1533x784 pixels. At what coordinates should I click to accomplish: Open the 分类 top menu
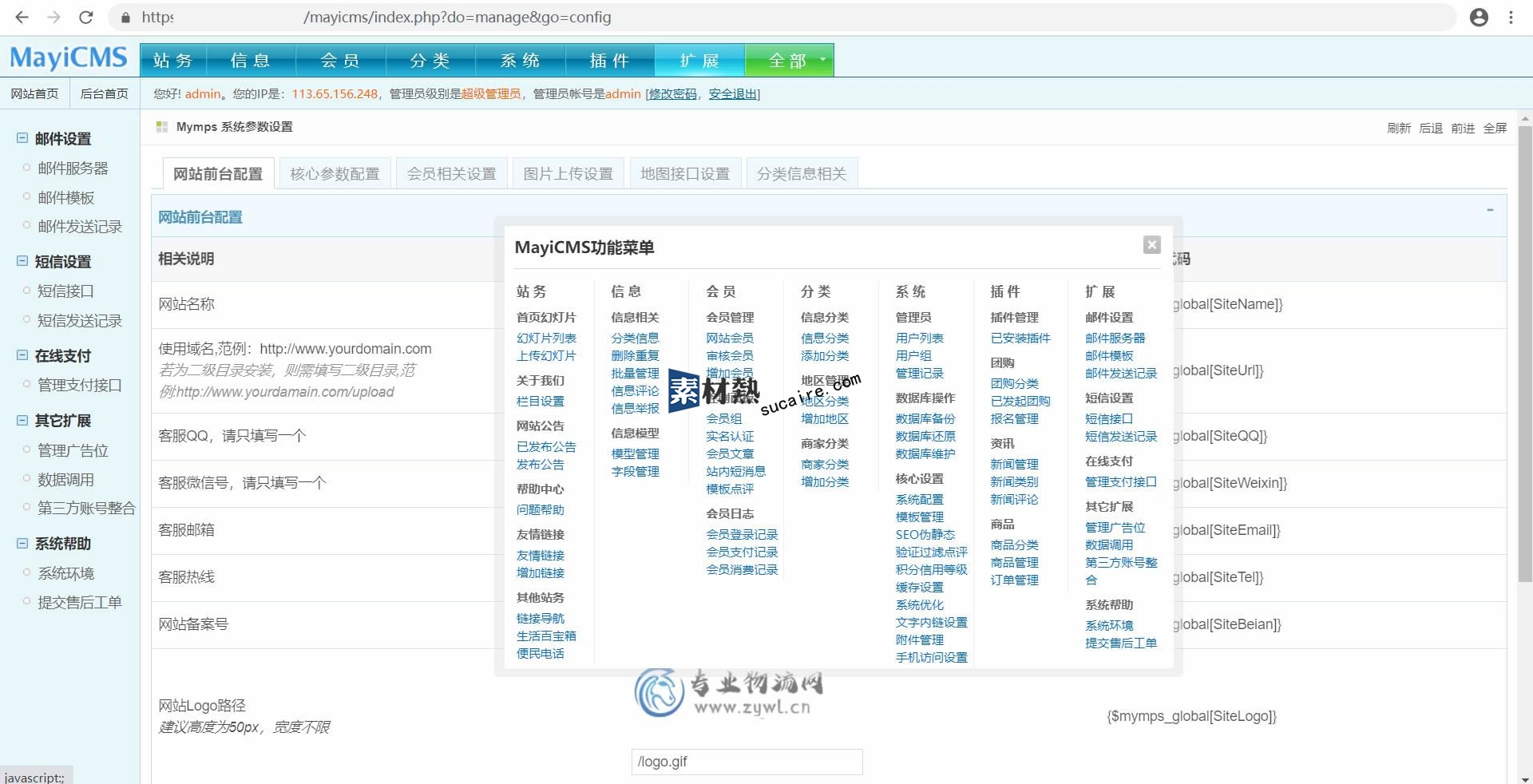pos(430,61)
